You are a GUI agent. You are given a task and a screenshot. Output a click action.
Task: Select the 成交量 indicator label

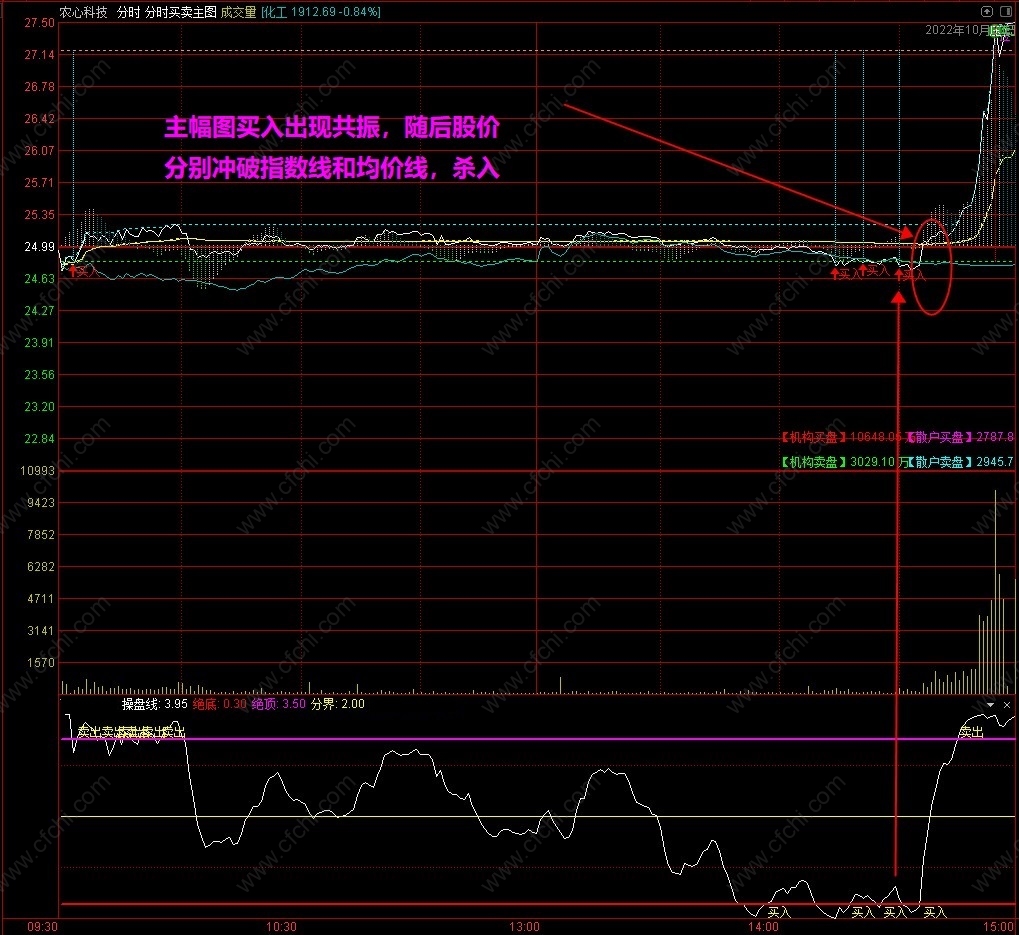pyautogui.click(x=239, y=12)
